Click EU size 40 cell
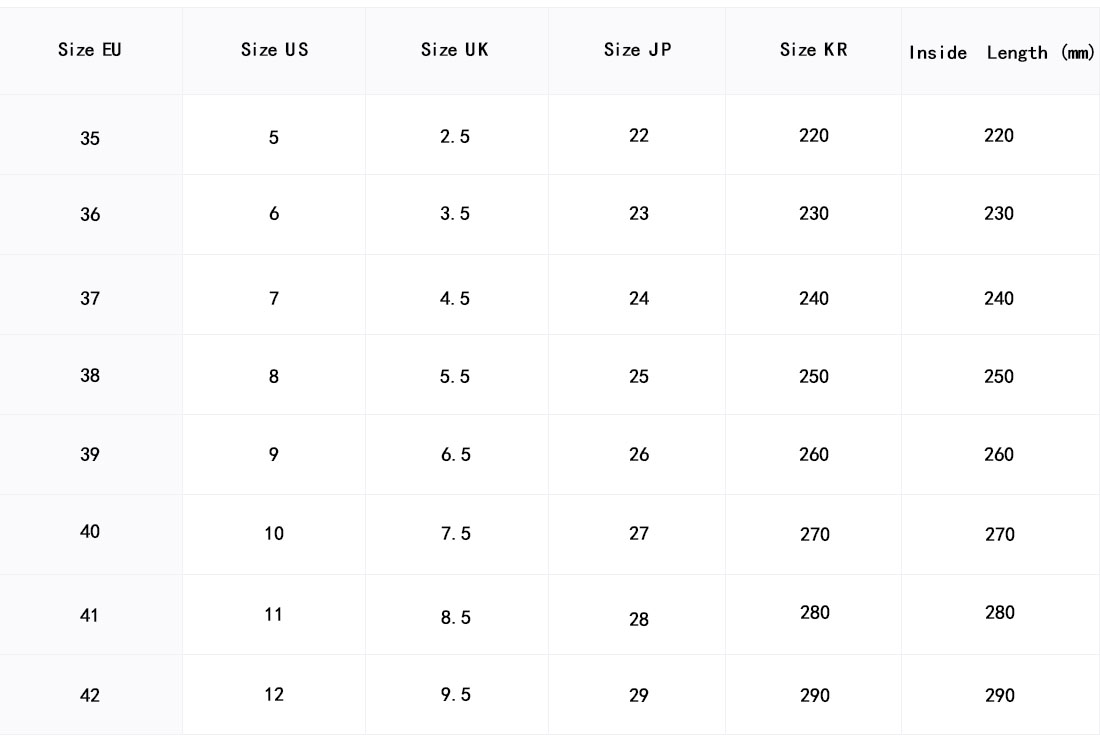The image size is (1100, 741). (x=90, y=531)
